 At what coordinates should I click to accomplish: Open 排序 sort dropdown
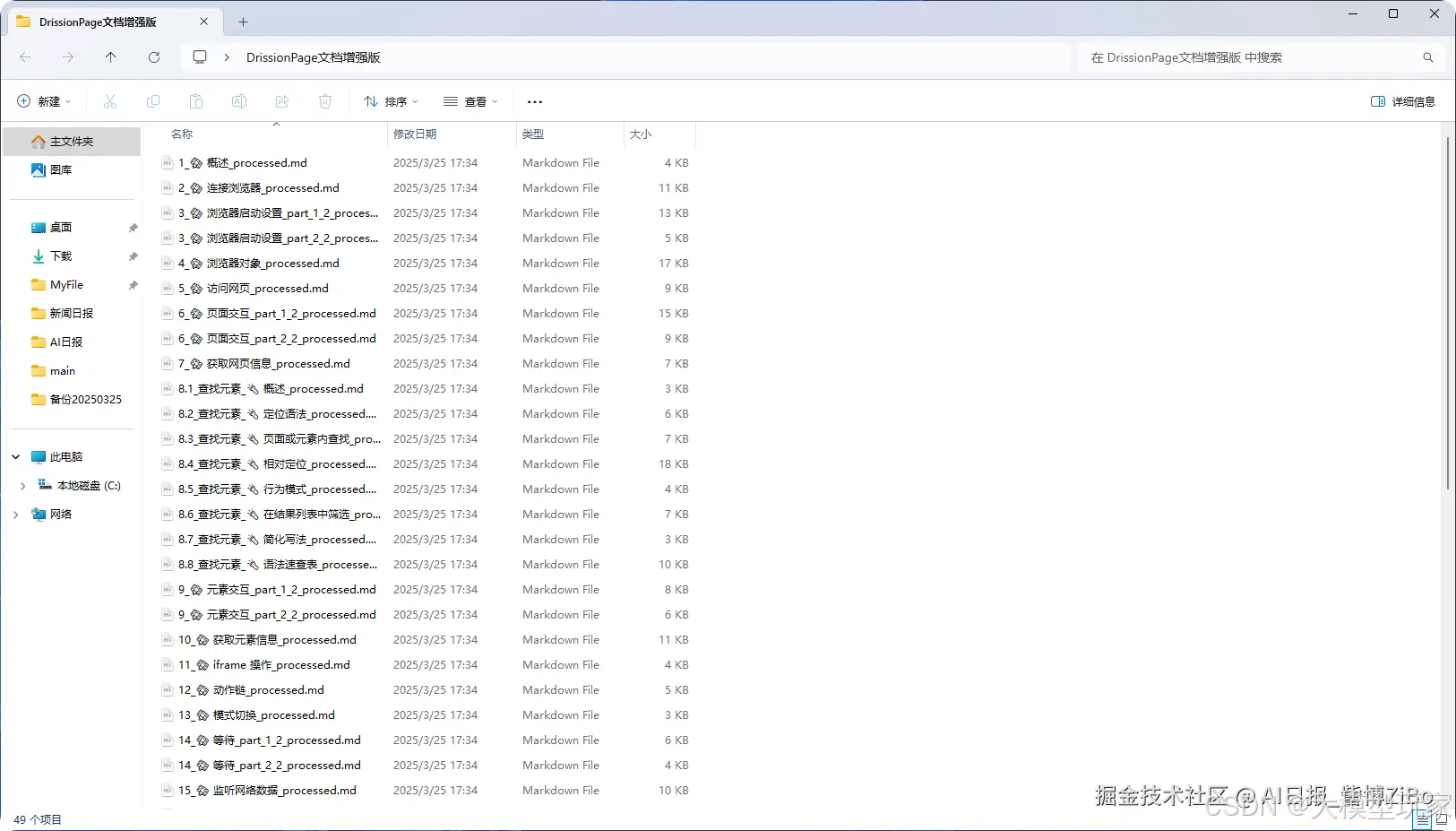tap(391, 101)
